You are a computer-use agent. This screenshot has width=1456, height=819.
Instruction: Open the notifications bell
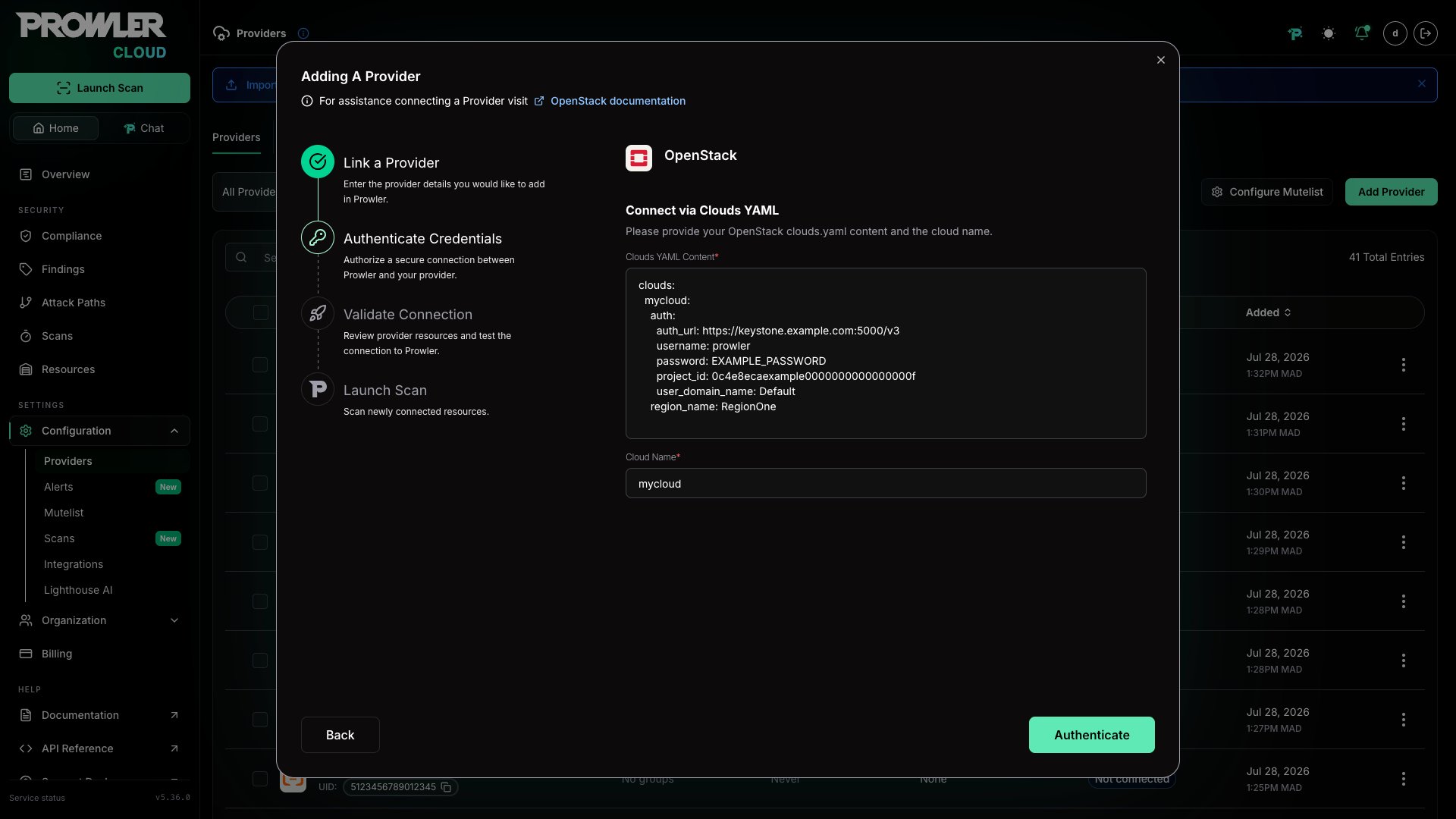(x=1362, y=33)
